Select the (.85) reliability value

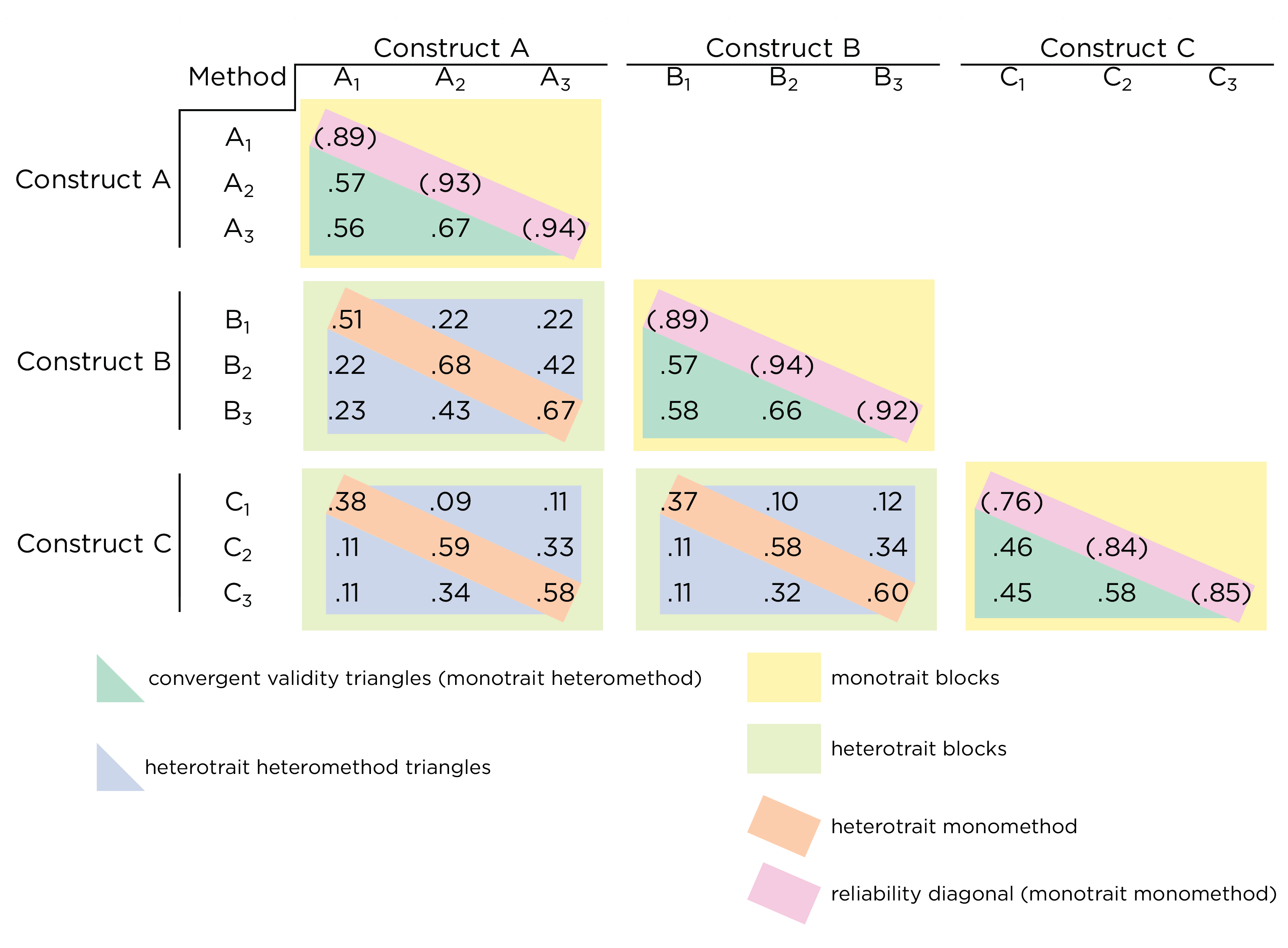tap(1221, 593)
